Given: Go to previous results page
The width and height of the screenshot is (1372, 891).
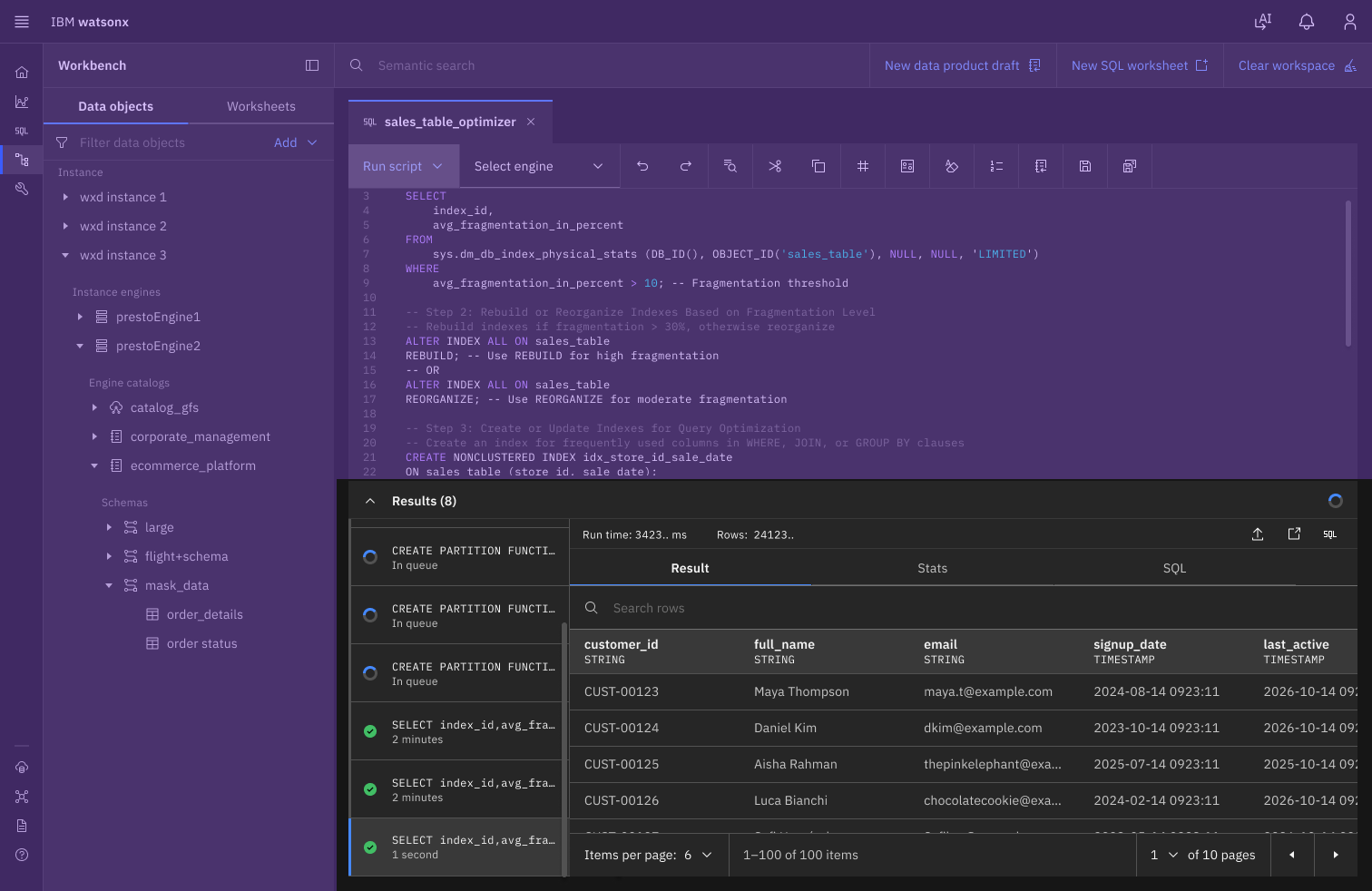Looking at the screenshot, I should 1292,855.
